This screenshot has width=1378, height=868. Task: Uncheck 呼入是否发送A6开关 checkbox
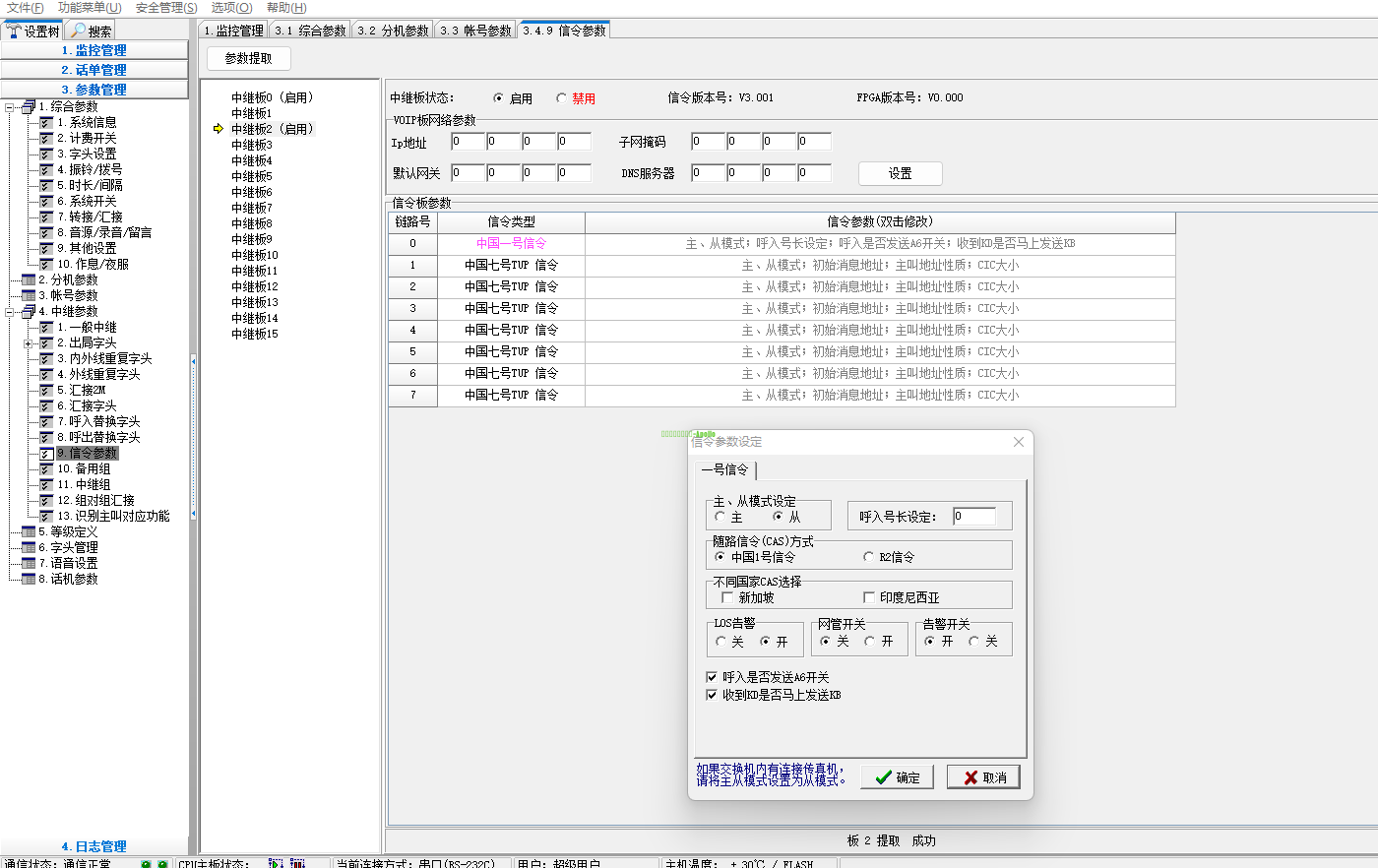click(x=712, y=677)
